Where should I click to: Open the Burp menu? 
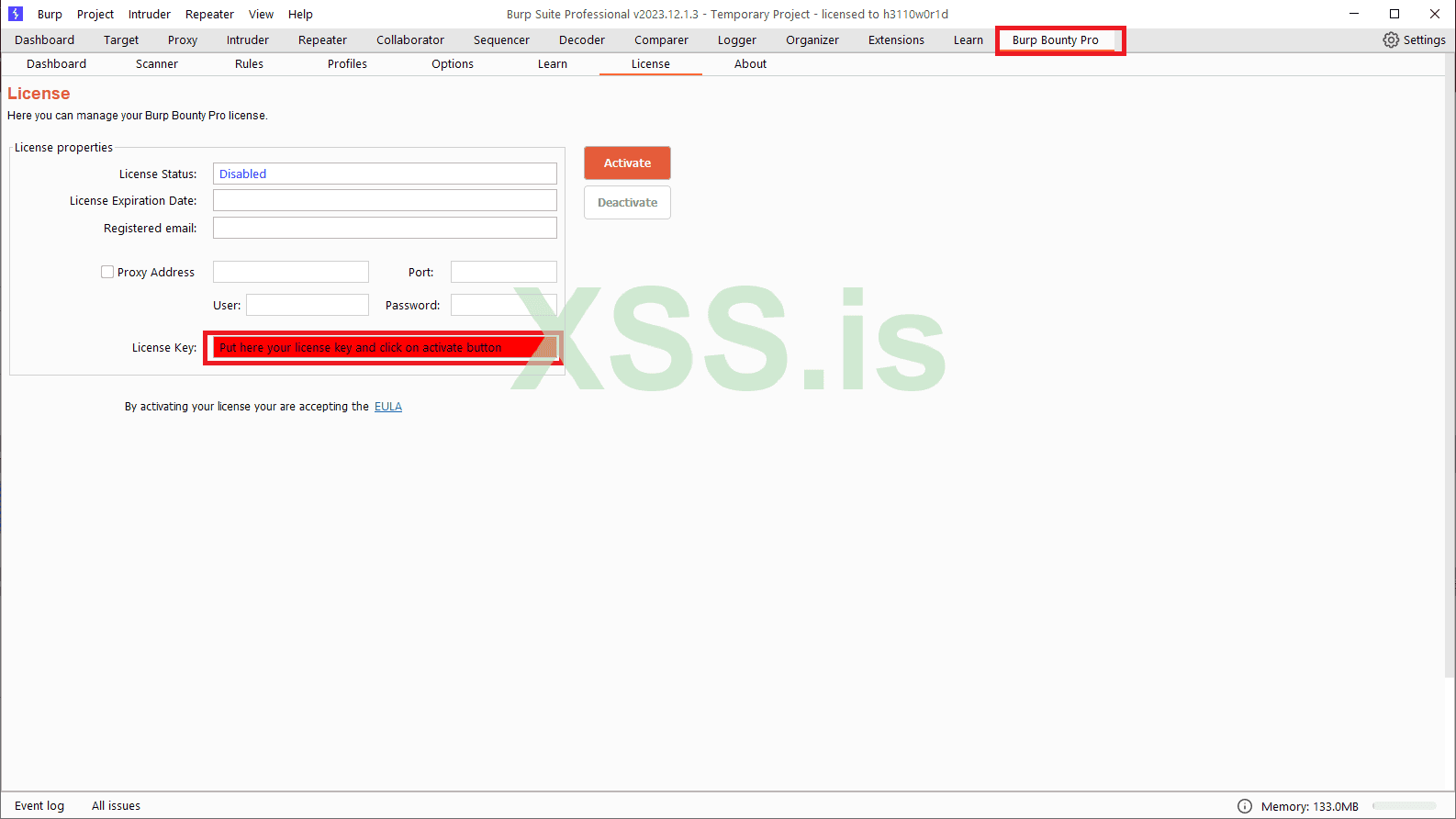[x=50, y=14]
